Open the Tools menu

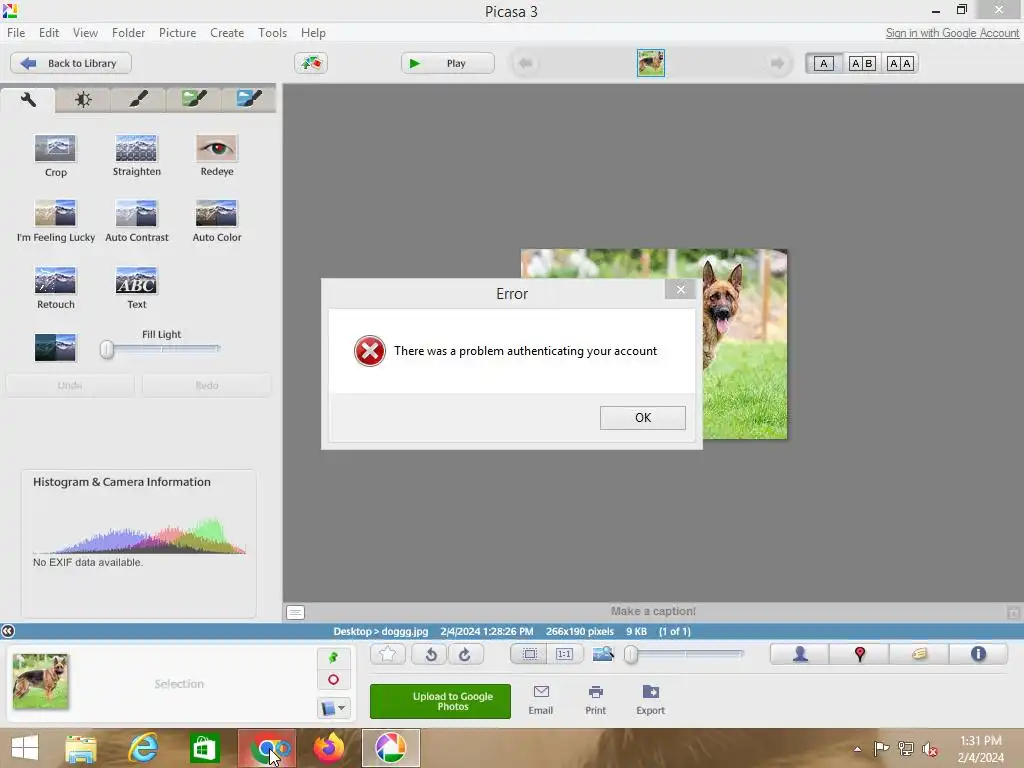pyautogui.click(x=272, y=33)
